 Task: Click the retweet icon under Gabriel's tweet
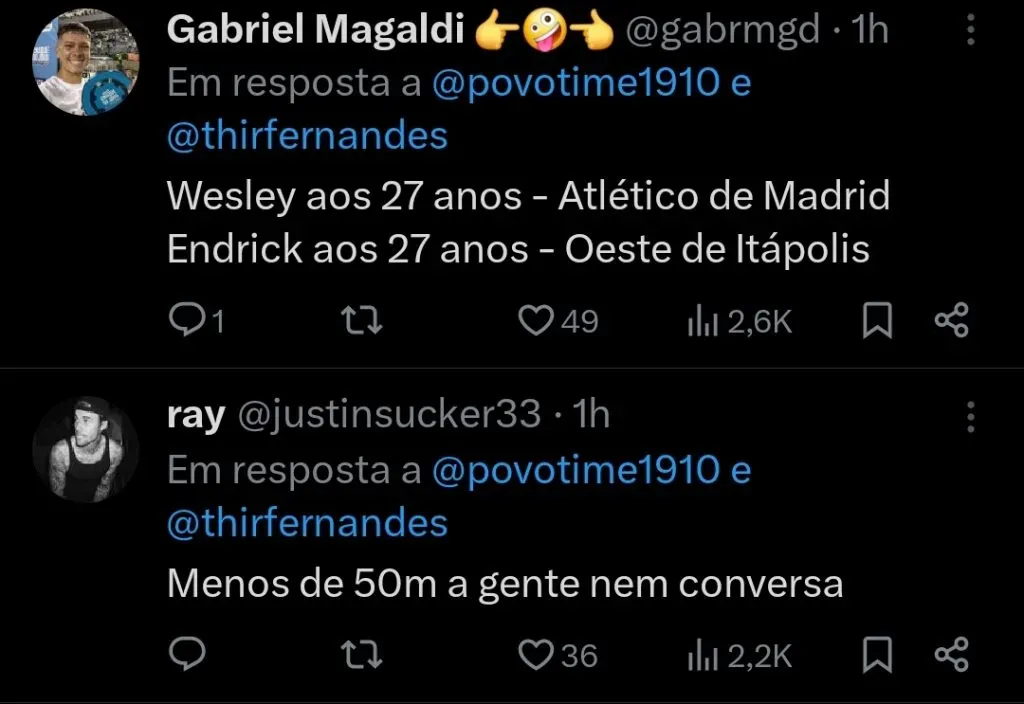tap(361, 320)
